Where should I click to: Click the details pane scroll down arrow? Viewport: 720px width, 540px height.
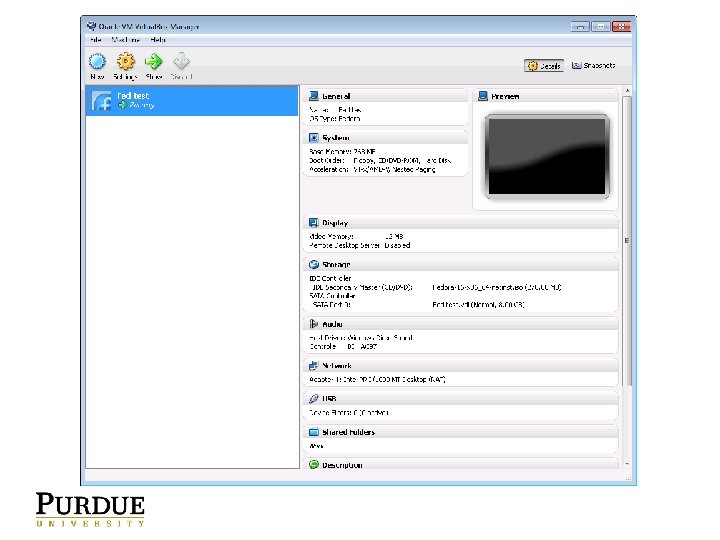(x=627, y=464)
